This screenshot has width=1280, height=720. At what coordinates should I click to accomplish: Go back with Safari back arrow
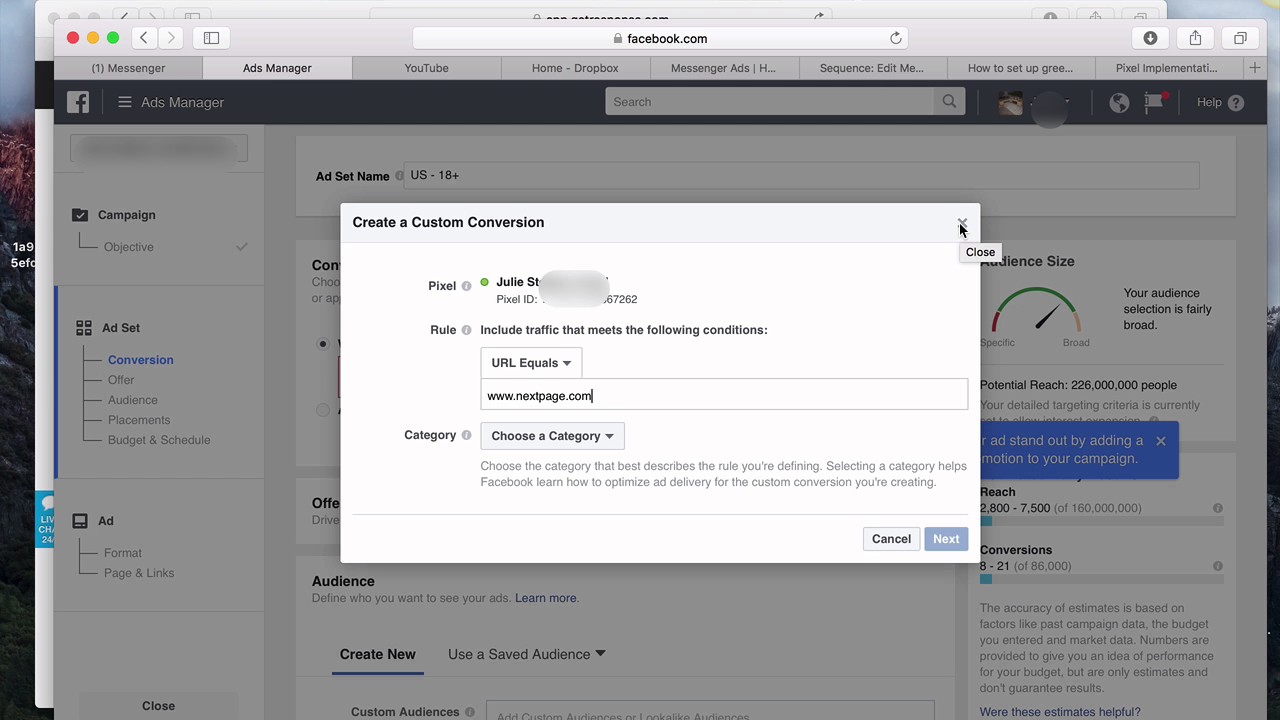click(144, 38)
